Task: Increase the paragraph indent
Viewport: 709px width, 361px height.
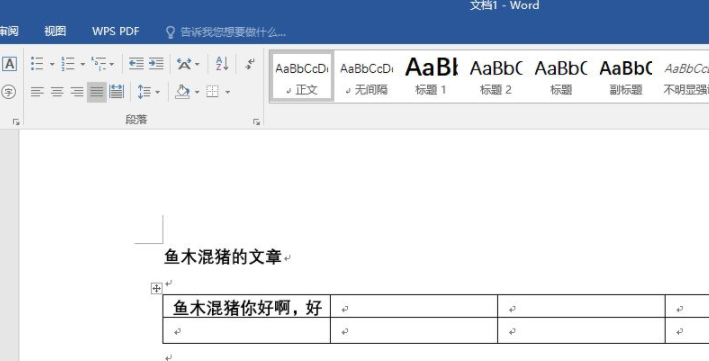Action: (x=156, y=64)
